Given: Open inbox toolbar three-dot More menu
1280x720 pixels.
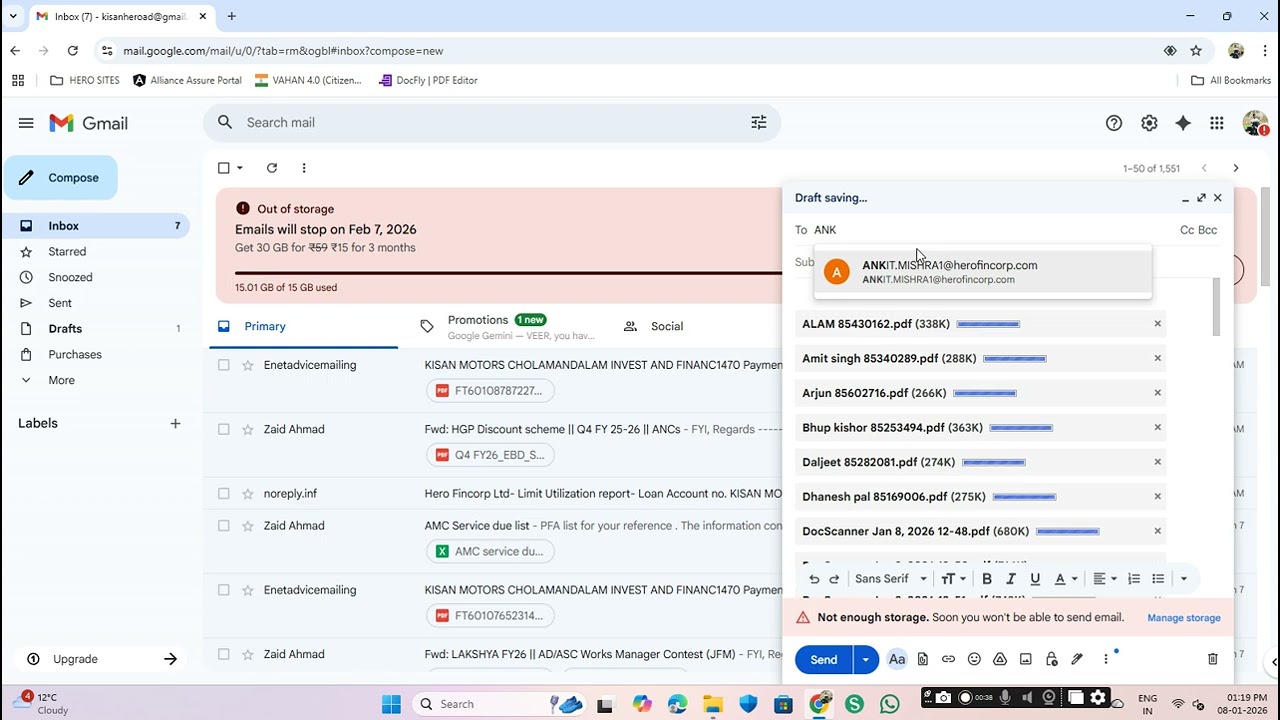Looking at the screenshot, I should (304, 168).
